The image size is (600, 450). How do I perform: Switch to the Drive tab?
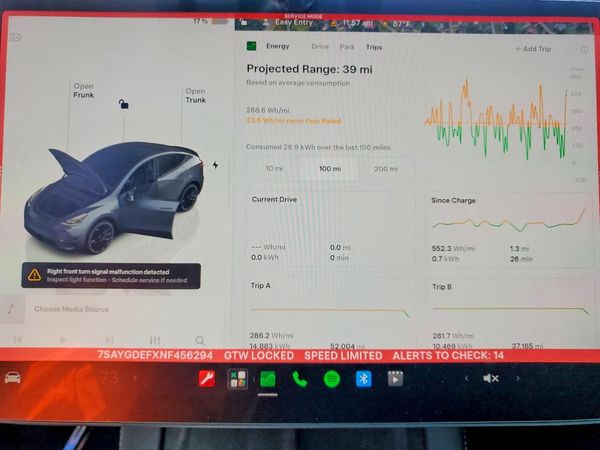click(x=320, y=47)
